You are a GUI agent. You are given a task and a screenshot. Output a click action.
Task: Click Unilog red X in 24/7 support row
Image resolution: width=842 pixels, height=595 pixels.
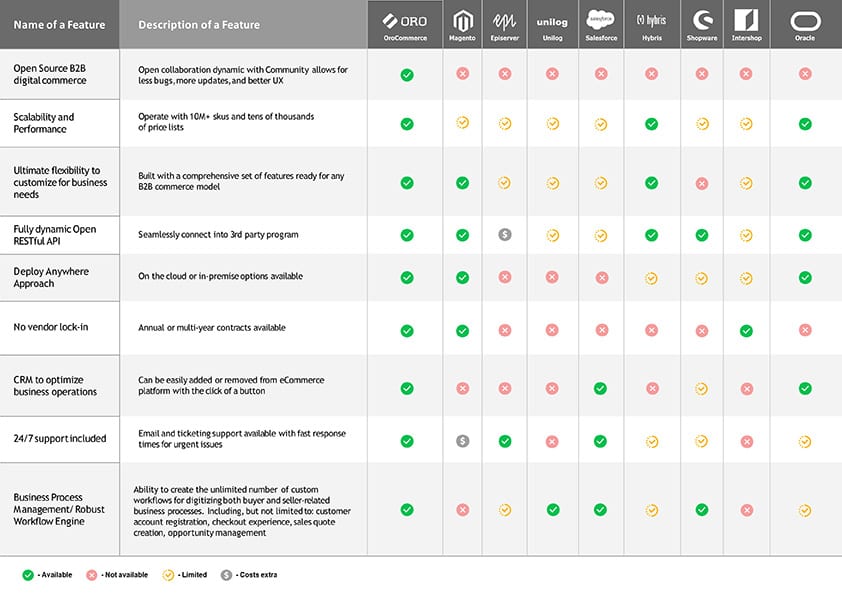click(x=552, y=442)
